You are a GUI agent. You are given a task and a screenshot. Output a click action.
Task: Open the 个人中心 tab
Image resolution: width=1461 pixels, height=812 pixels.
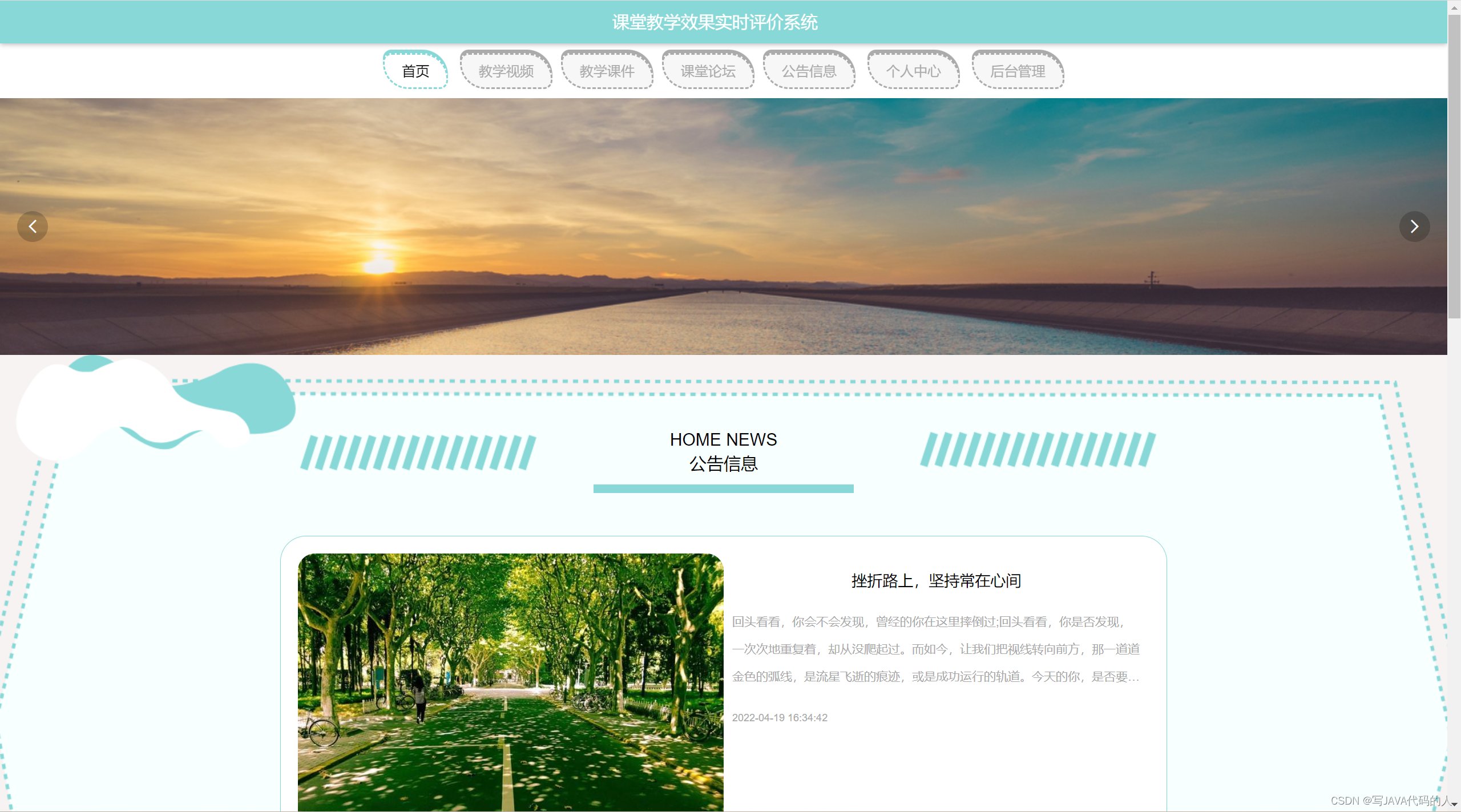(913, 71)
